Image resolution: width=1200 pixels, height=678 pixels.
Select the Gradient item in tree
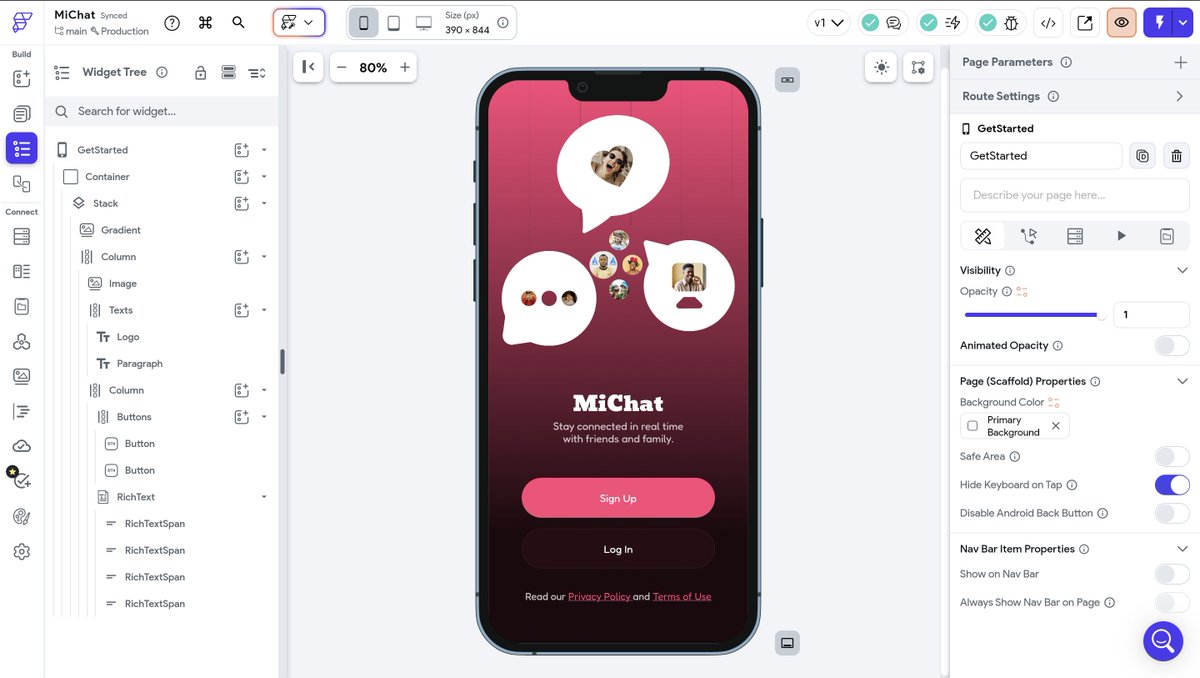120,230
